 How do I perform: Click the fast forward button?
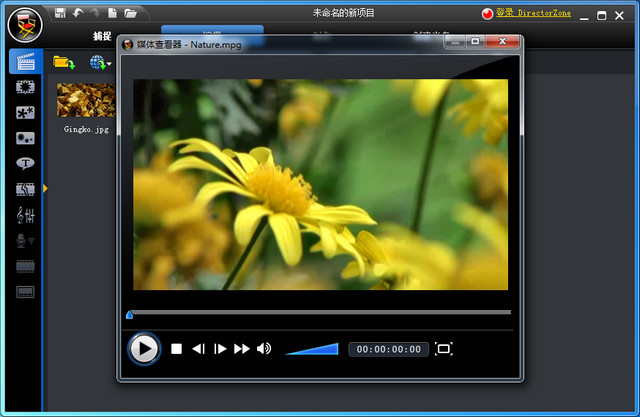[x=241, y=349]
